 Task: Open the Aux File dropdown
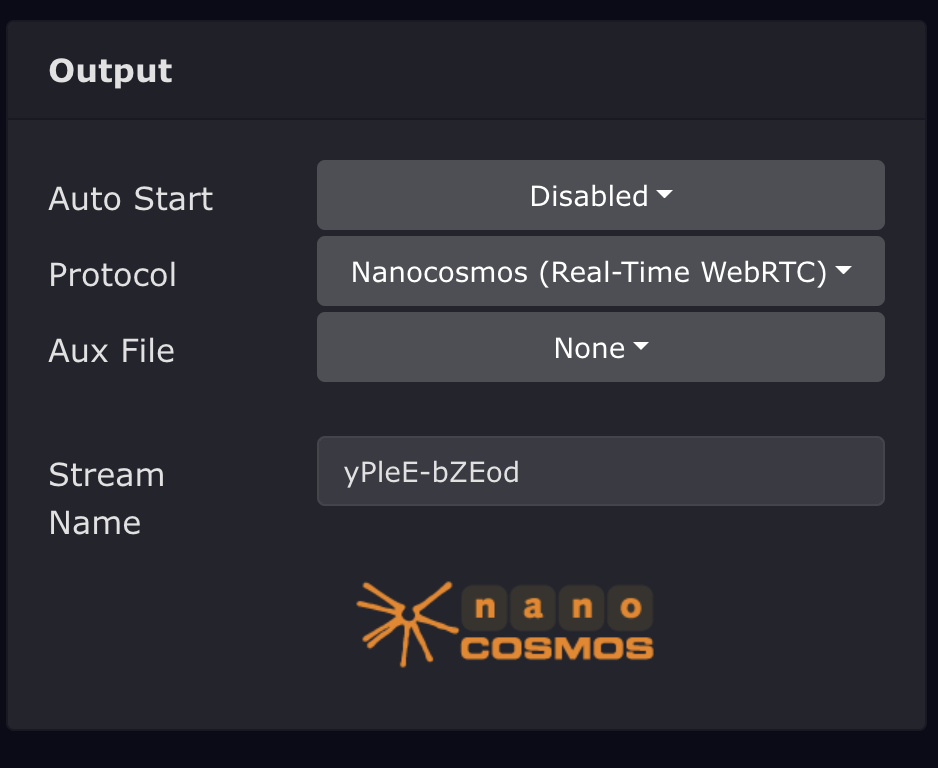point(600,348)
